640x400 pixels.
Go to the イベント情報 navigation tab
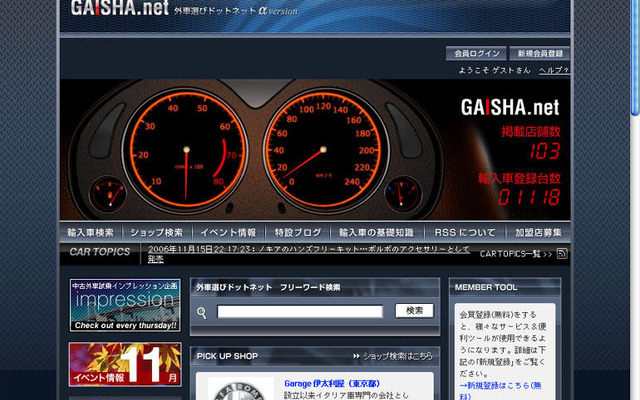(229, 233)
